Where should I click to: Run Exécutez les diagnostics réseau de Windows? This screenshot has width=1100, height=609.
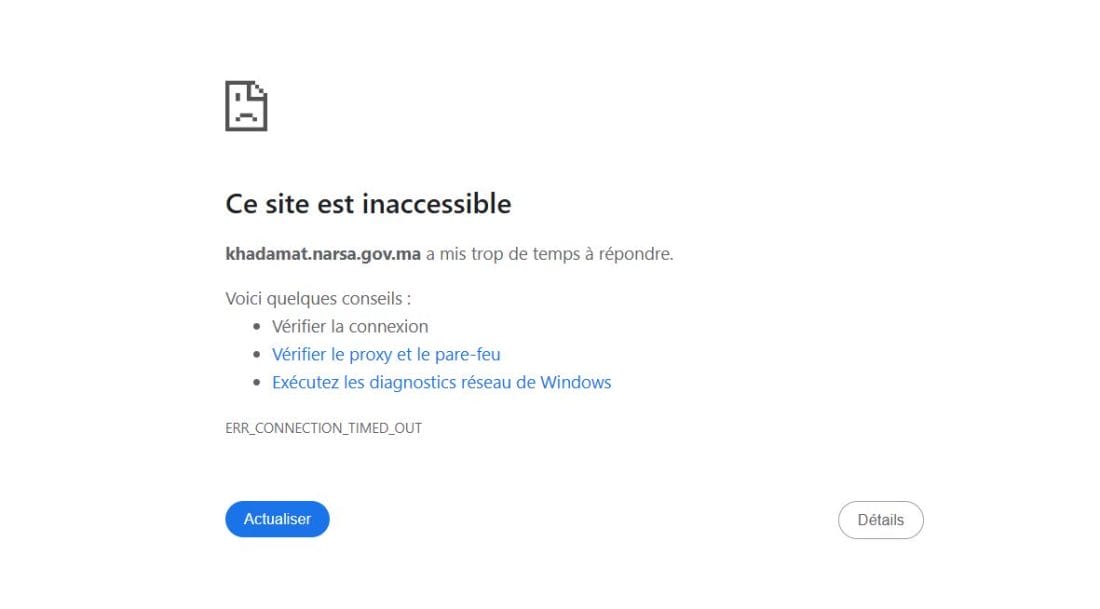tap(441, 382)
